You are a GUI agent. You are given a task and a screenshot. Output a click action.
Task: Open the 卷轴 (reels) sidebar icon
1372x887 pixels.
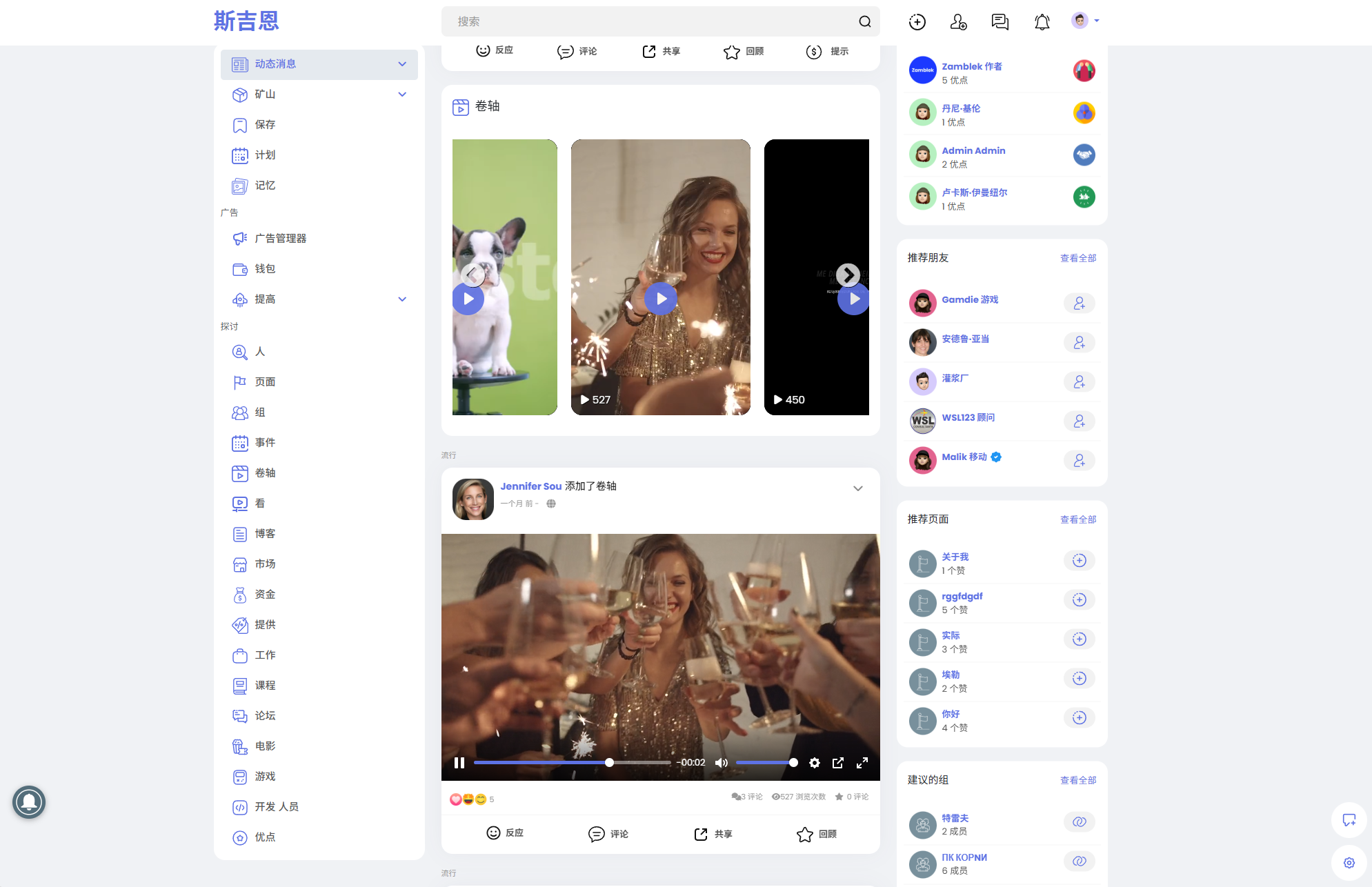(x=240, y=473)
